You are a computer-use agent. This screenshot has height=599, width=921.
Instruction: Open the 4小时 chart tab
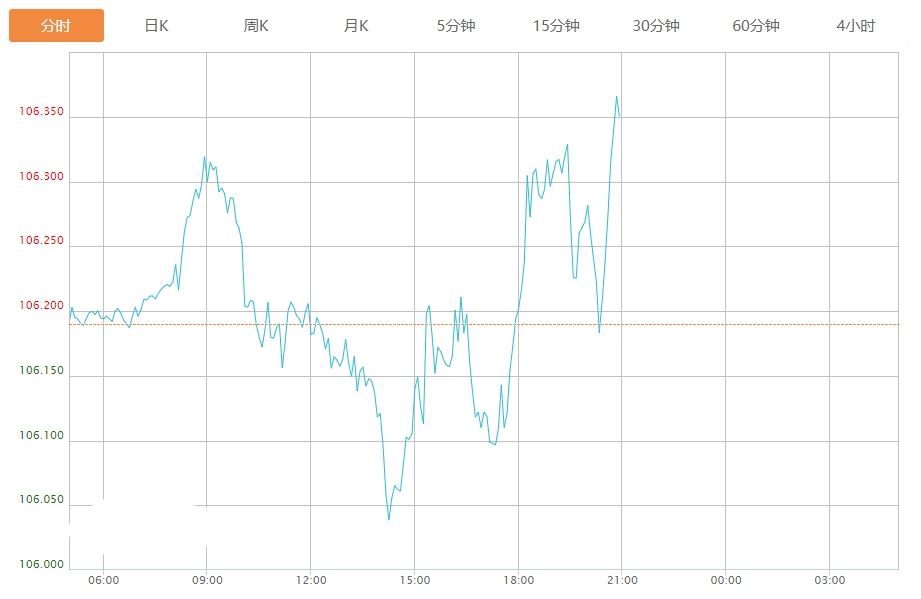(x=856, y=26)
